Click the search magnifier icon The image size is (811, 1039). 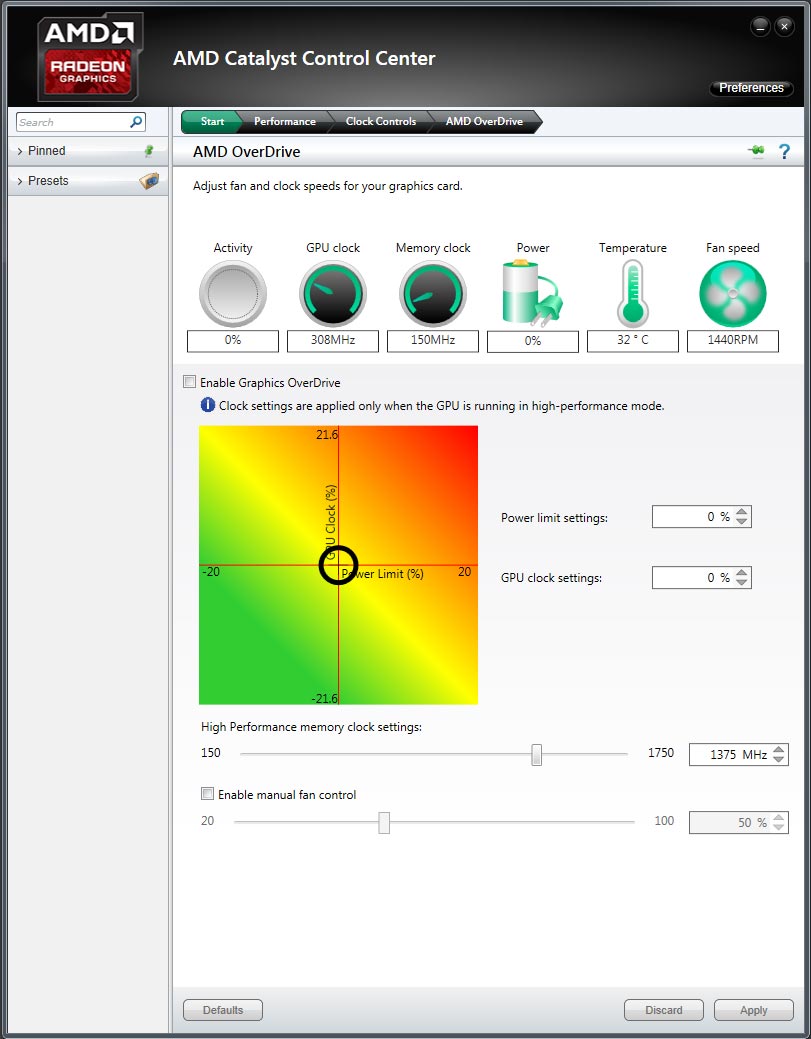point(136,122)
